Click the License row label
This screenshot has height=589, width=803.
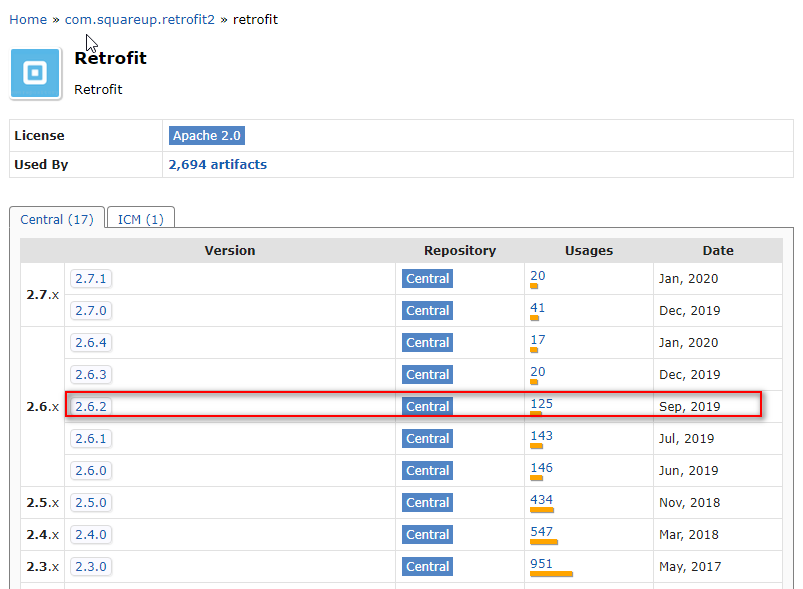point(39,136)
